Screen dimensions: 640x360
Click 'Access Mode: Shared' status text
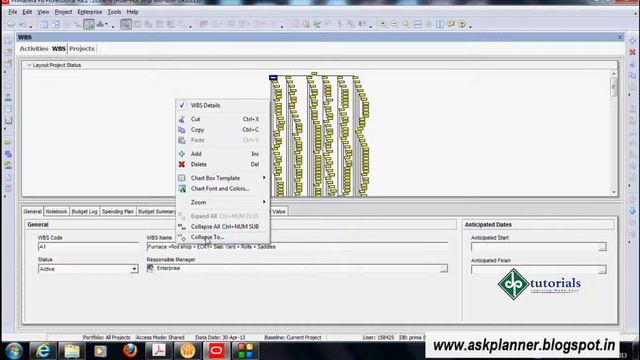160,338
